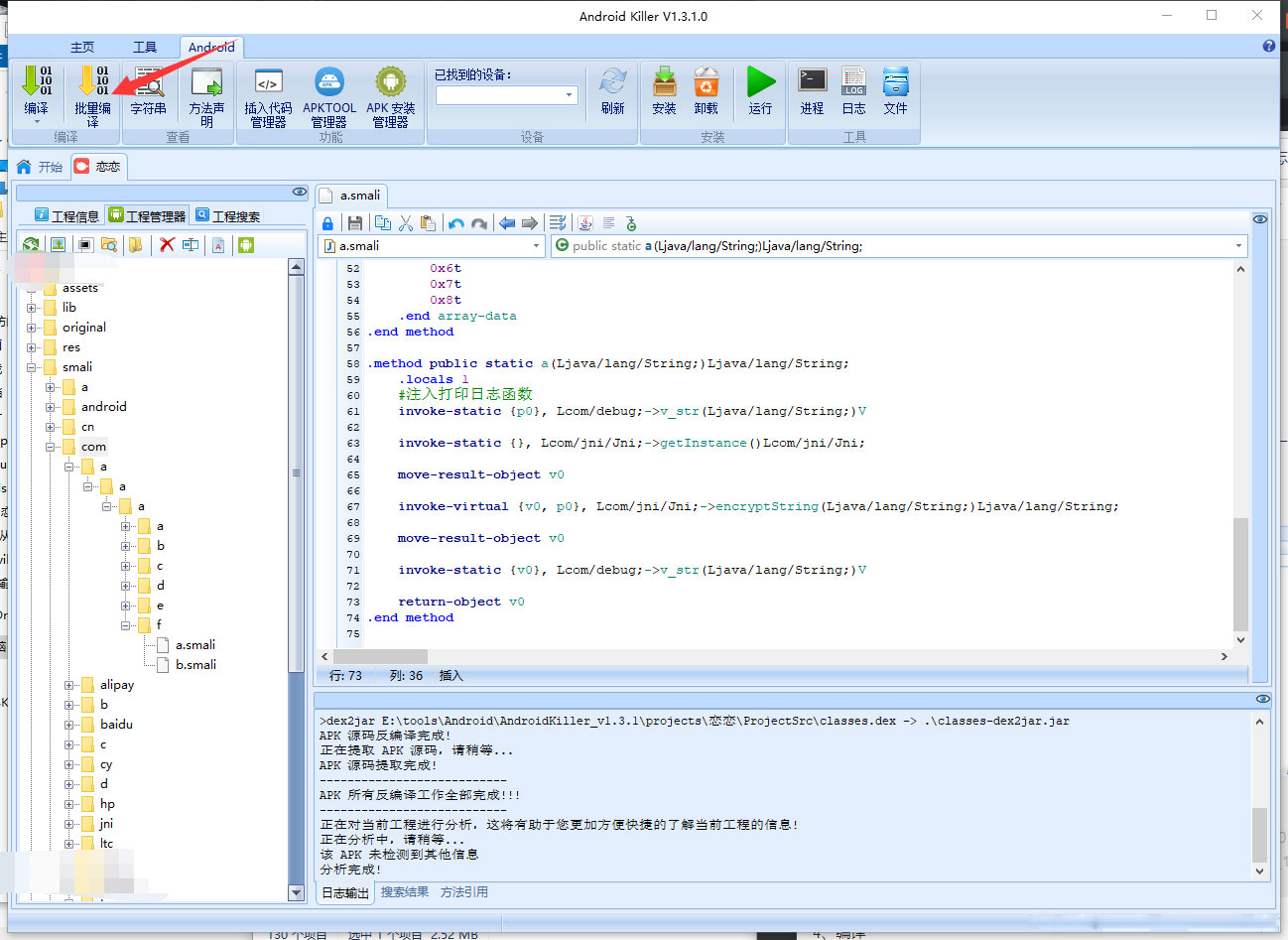Viewport: 1288px width, 940px height.
Task: Open the 主页 ribbon tab
Action: (82, 48)
